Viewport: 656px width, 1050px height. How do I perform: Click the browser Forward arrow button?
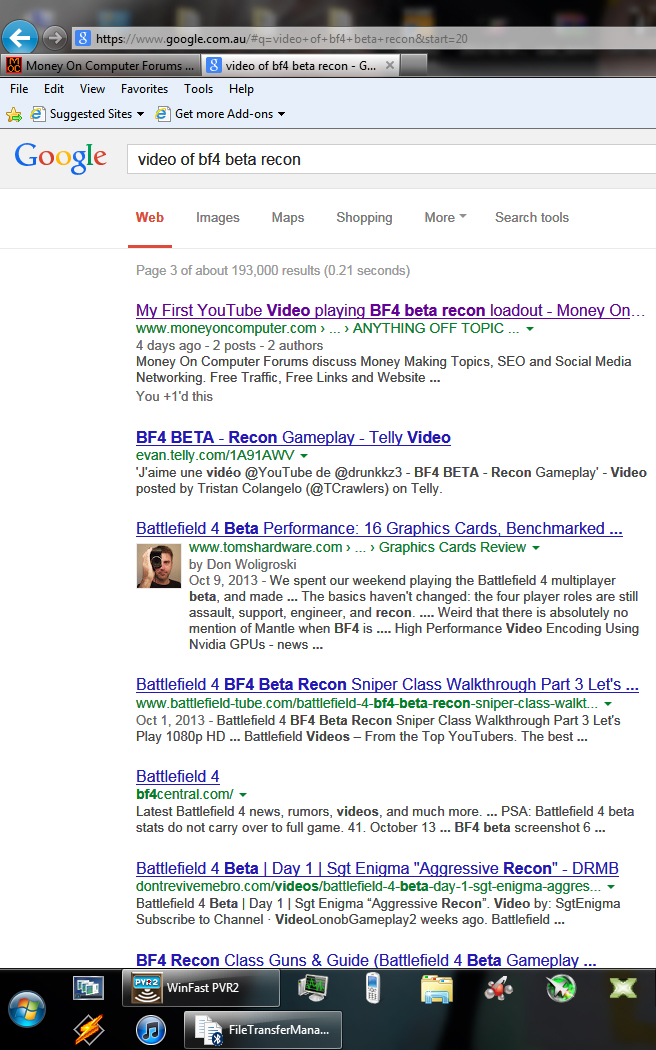pos(55,38)
